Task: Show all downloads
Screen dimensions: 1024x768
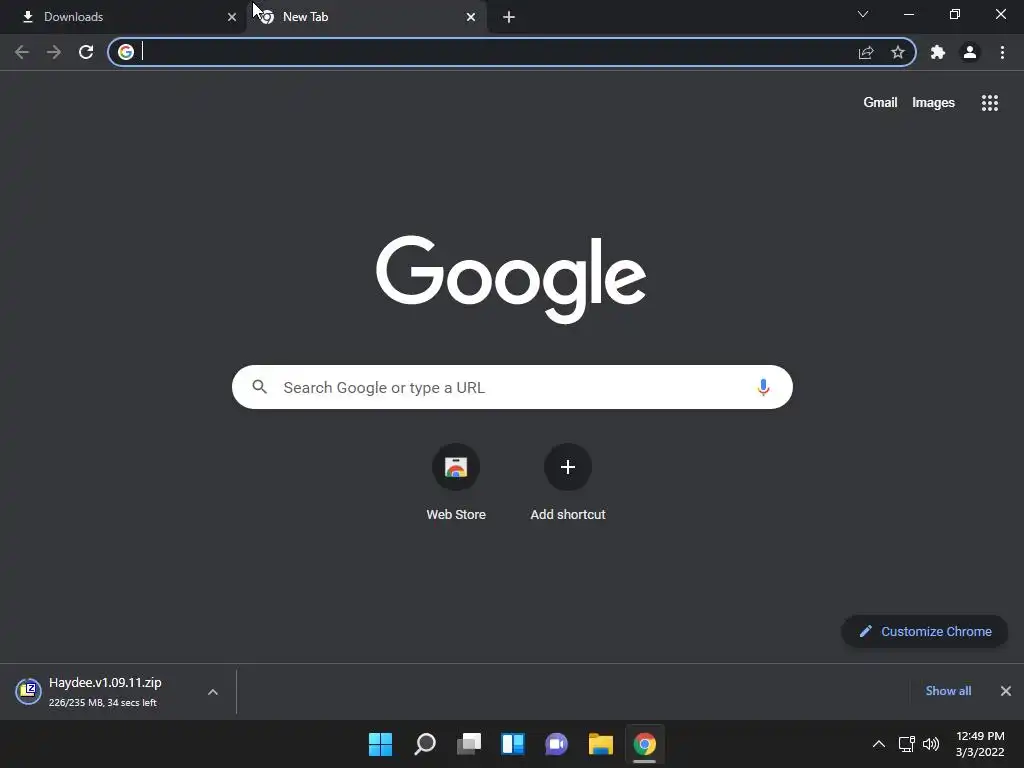Action: [948, 691]
